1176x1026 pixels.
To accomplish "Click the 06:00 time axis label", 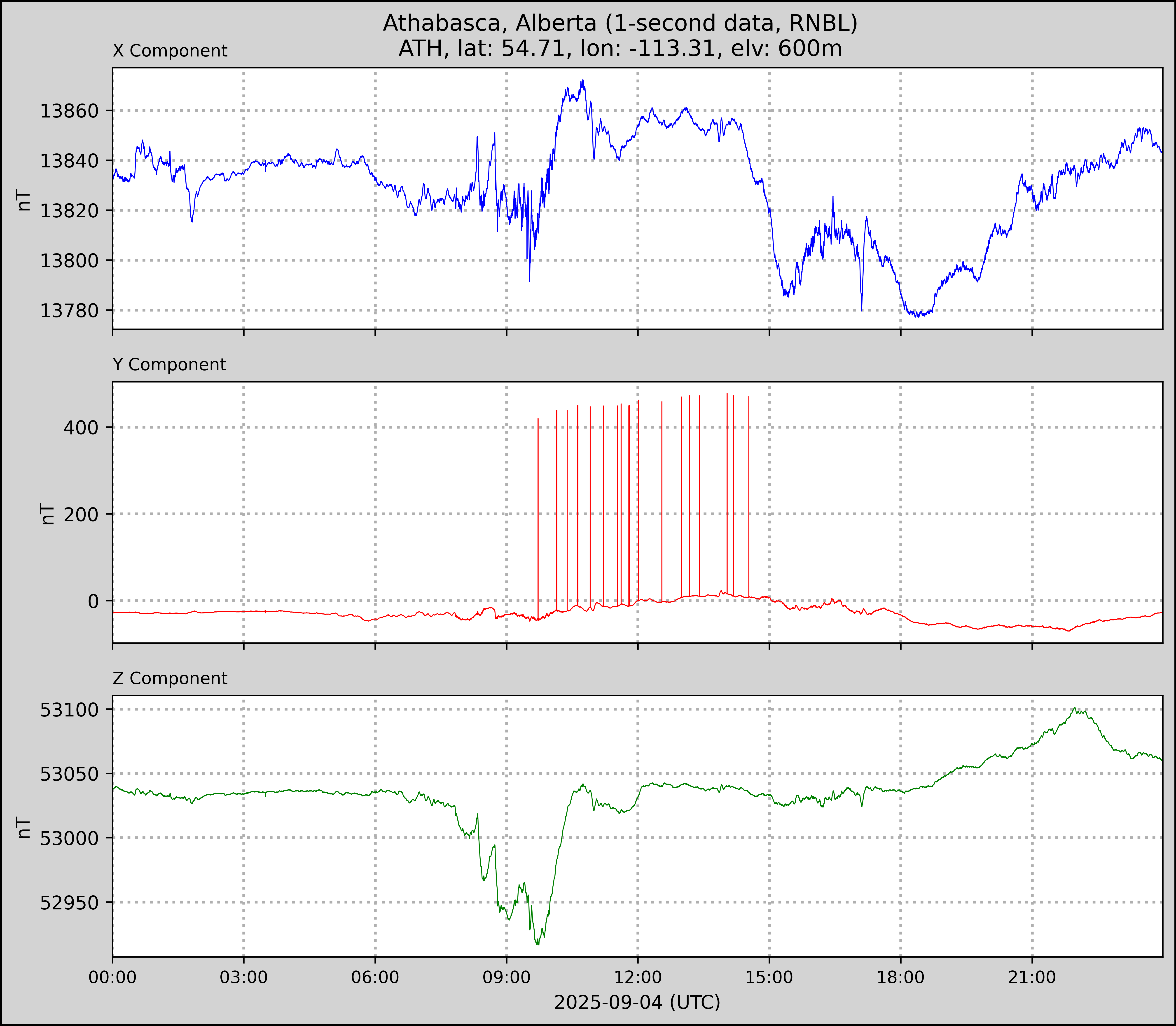I will 375,977.
